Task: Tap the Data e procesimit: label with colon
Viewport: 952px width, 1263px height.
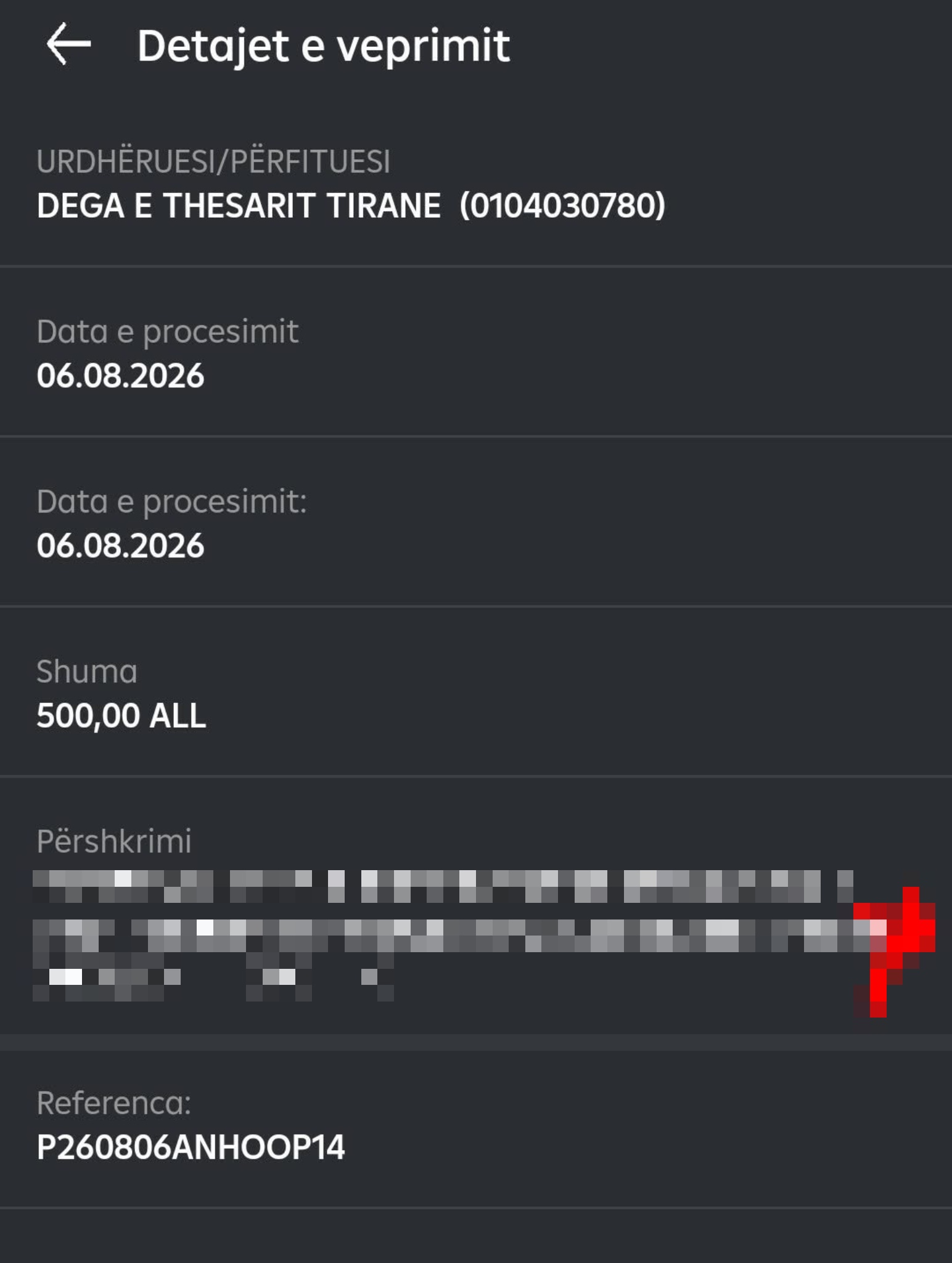Action: click(x=171, y=502)
